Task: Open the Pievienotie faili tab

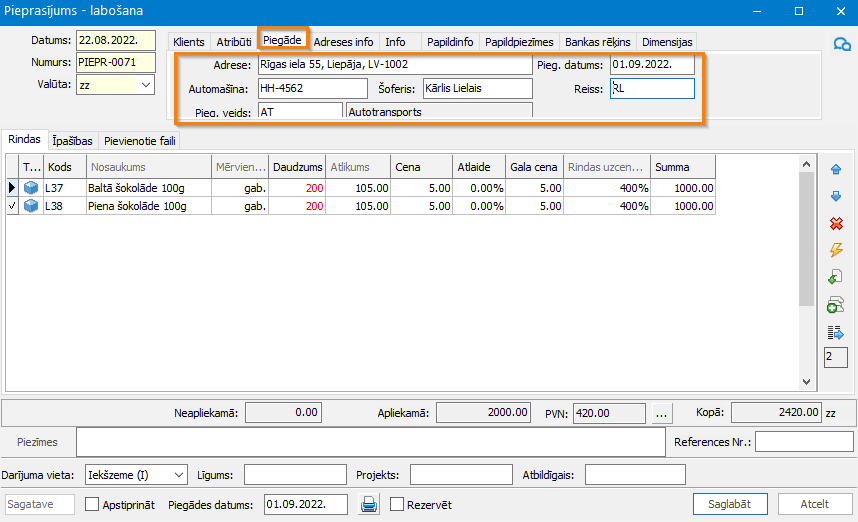Action: [140, 141]
